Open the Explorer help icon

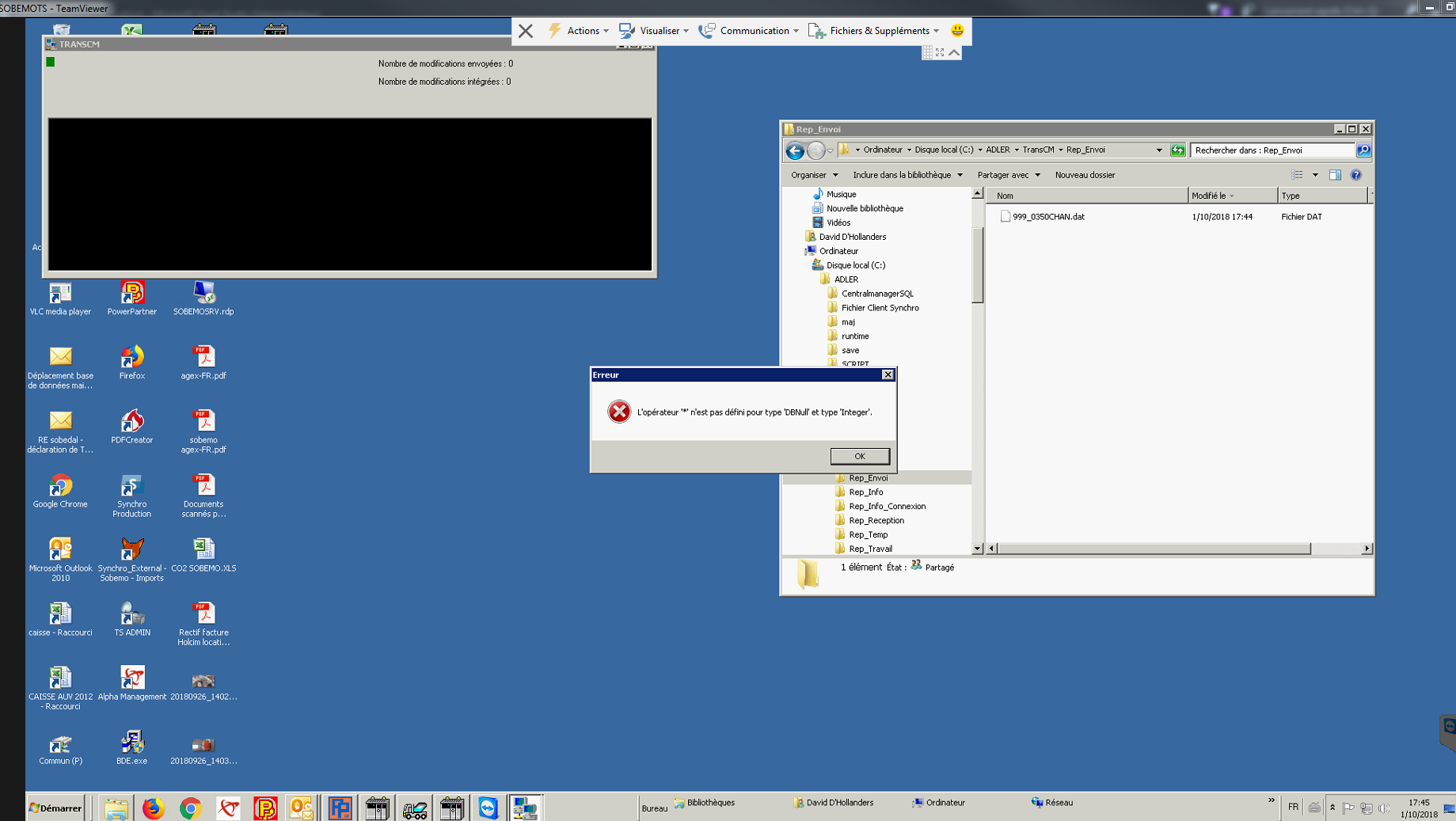coord(1356,175)
